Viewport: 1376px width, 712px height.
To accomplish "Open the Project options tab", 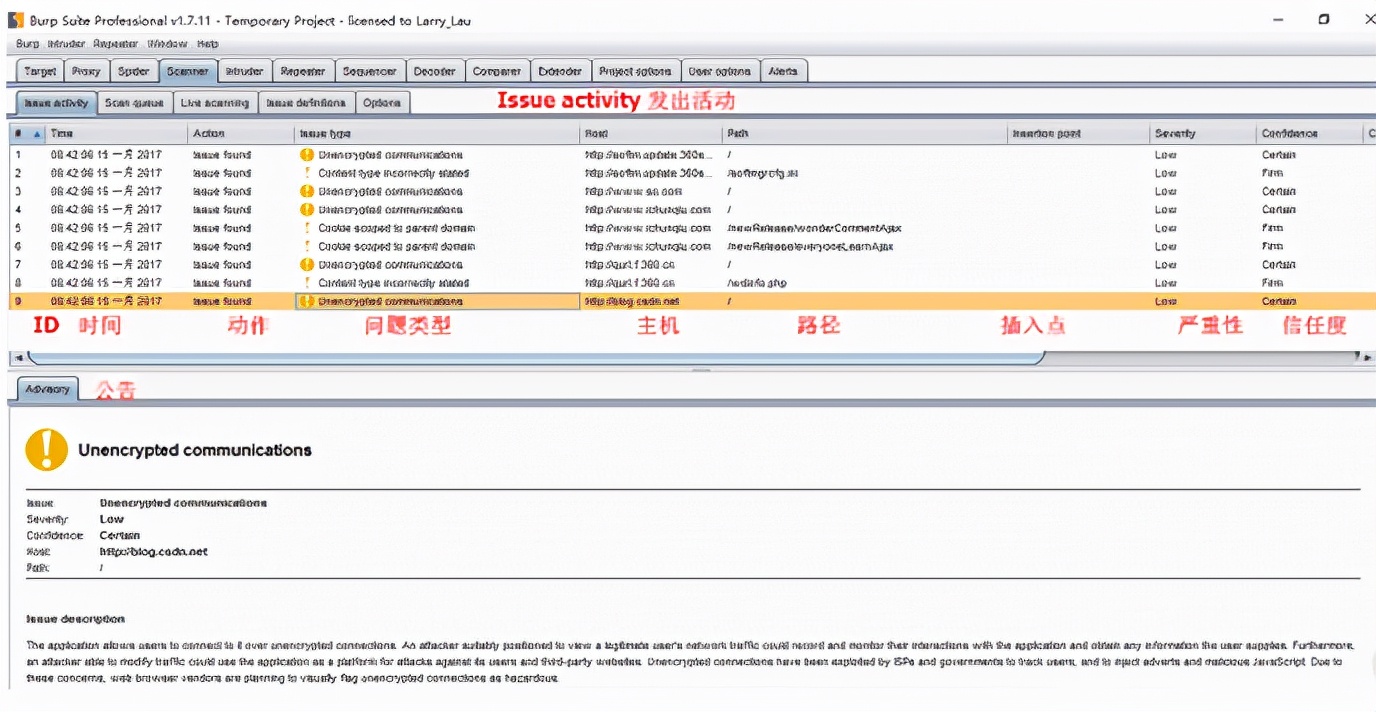I will click(x=635, y=71).
